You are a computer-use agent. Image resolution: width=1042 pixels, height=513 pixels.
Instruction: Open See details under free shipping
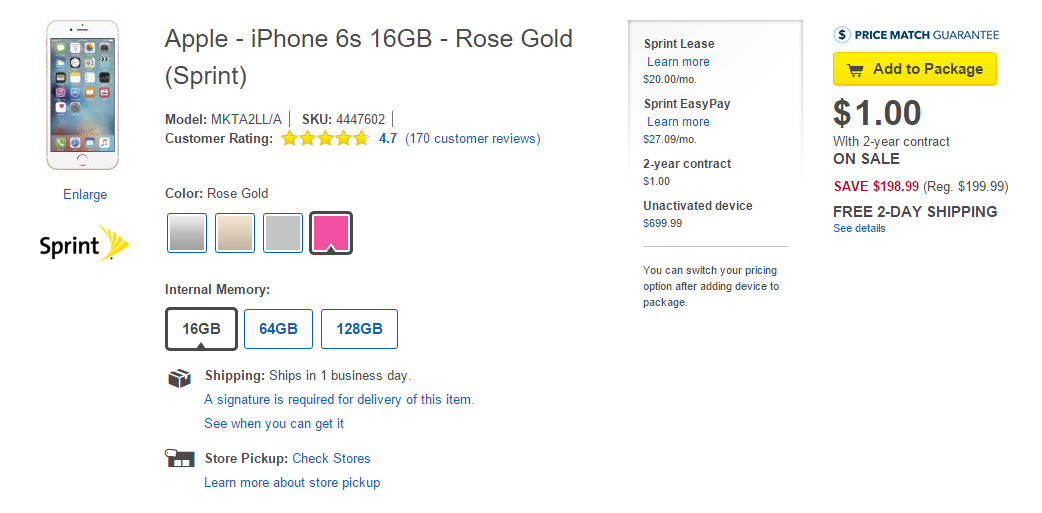tap(859, 229)
